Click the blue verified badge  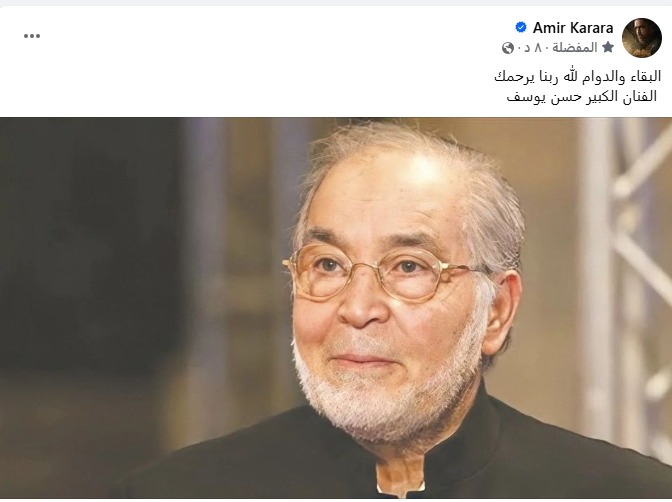[521, 27]
